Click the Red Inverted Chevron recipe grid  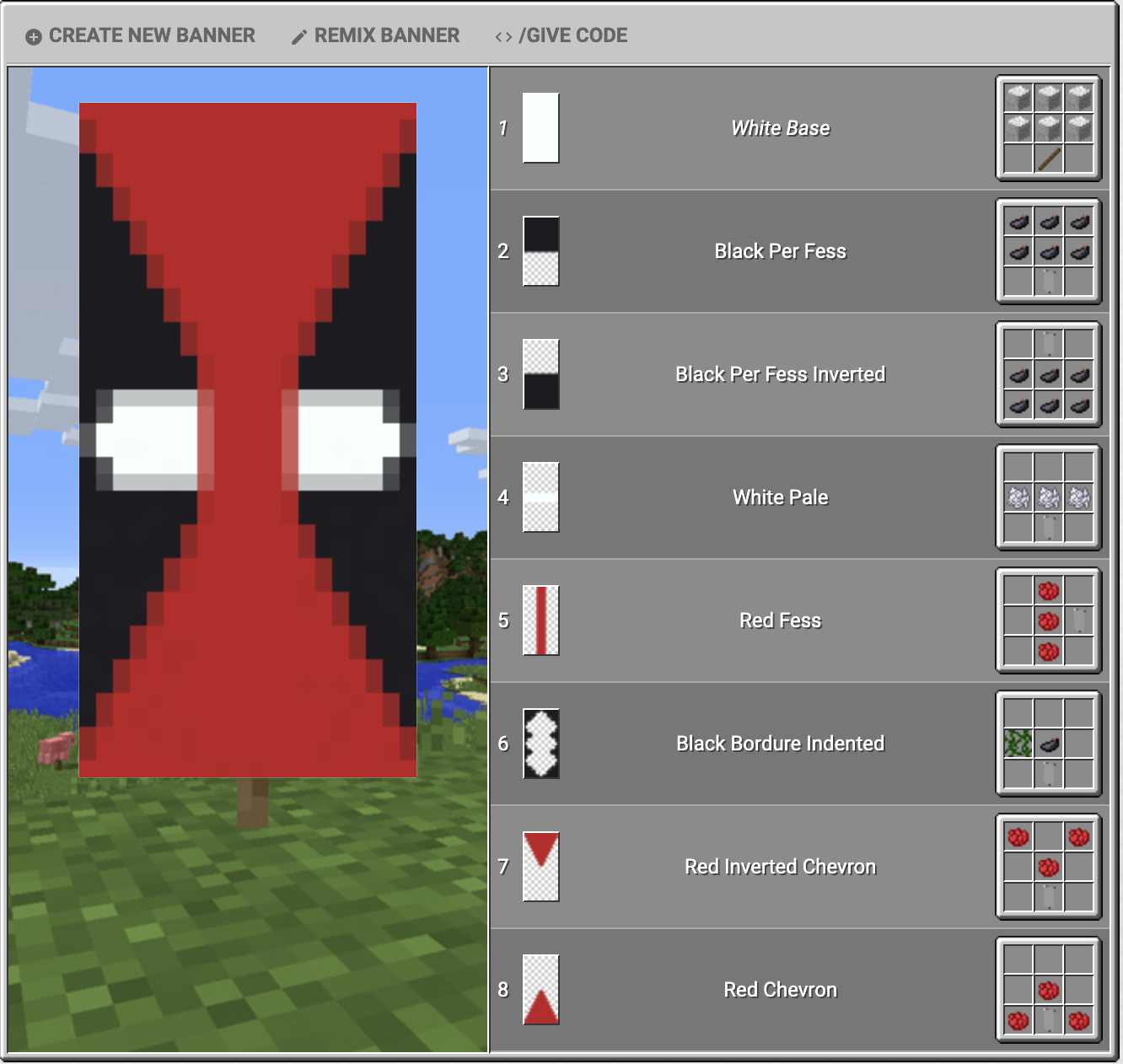(1048, 867)
